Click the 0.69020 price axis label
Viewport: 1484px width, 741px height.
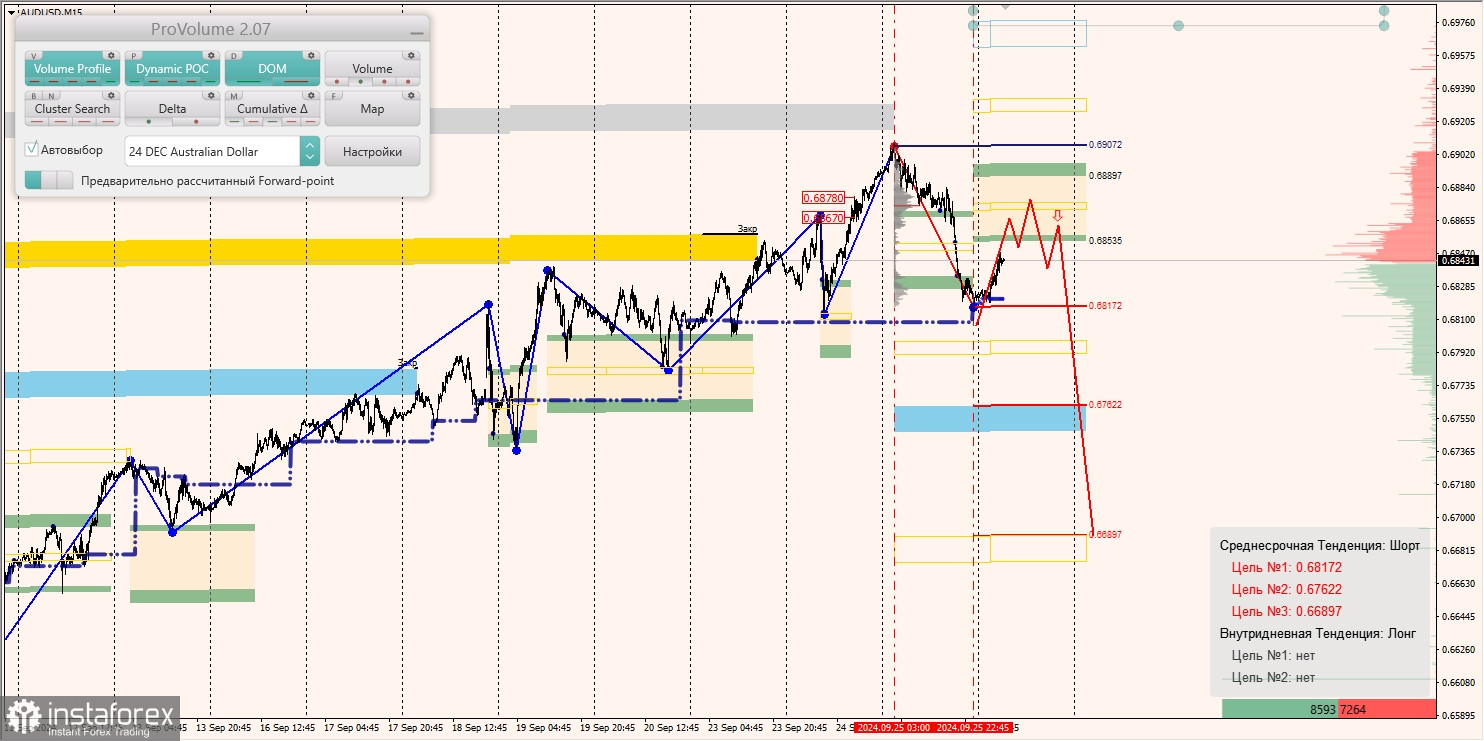pyautogui.click(x=1459, y=155)
